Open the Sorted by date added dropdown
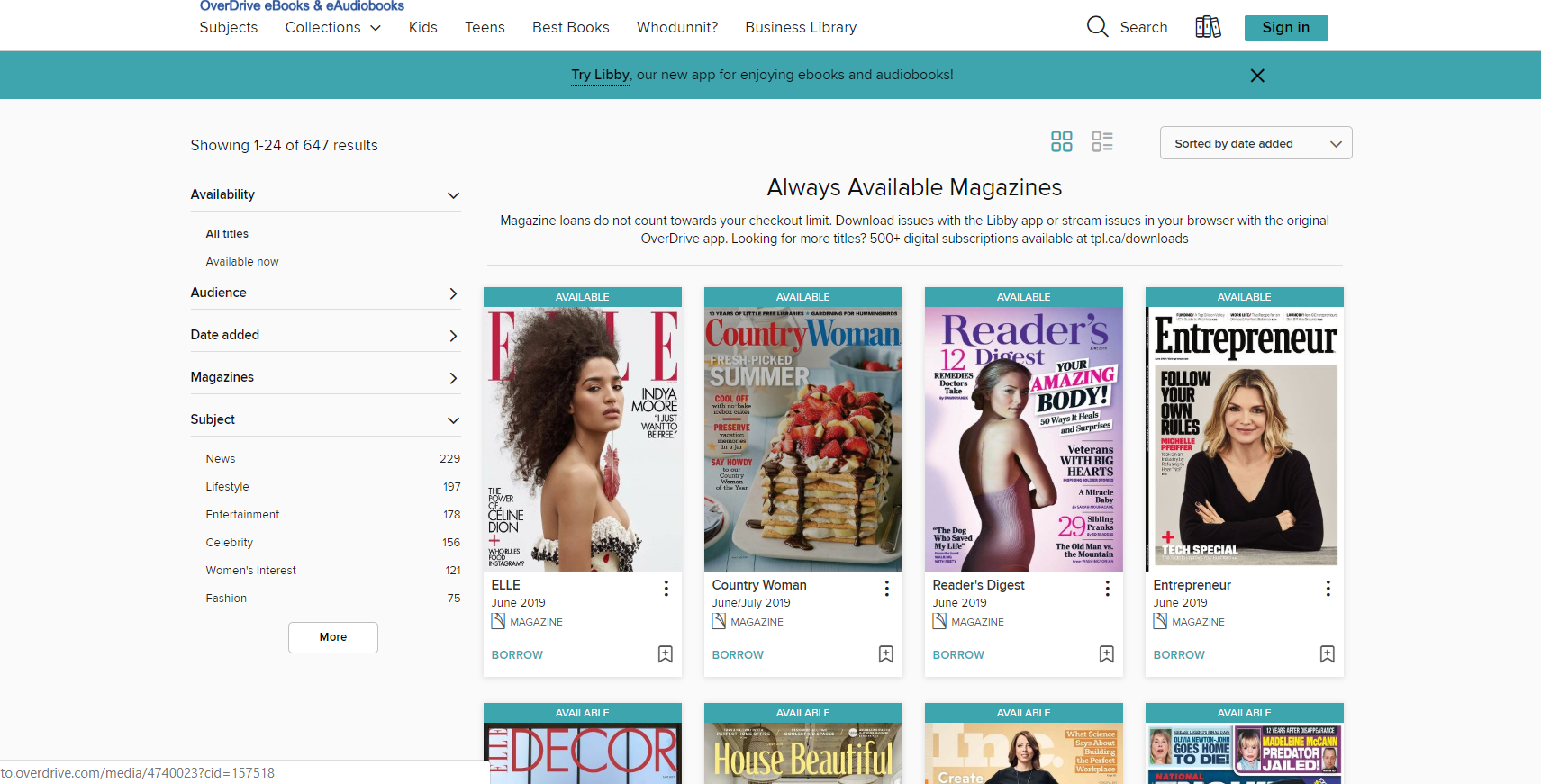1541x784 pixels. 1256,143
